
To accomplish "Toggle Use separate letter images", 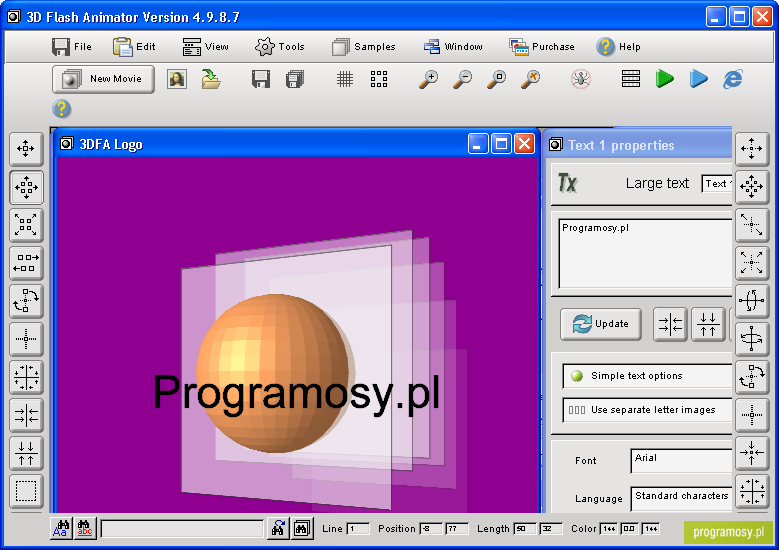I will (x=647, y=410).
